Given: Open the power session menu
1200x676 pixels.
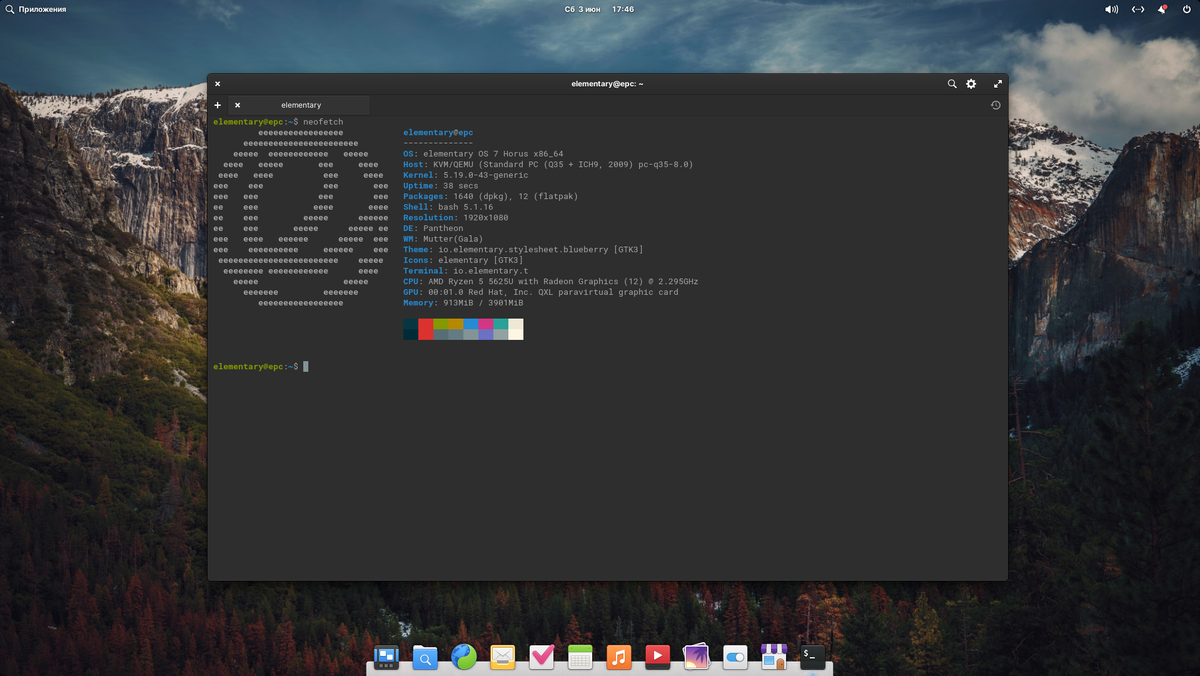Looking at the screenshot, I should coord(1187,9).
